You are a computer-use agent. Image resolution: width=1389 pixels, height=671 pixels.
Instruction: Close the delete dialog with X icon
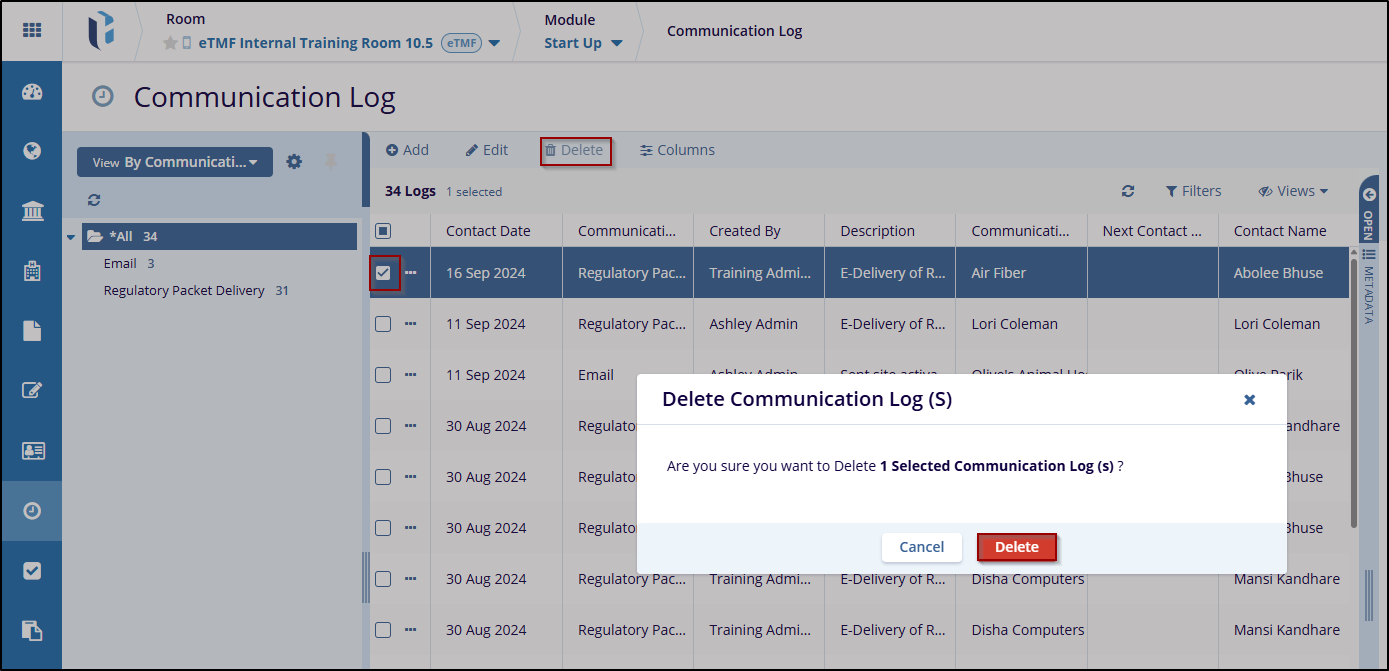[x=1249, y=400]
